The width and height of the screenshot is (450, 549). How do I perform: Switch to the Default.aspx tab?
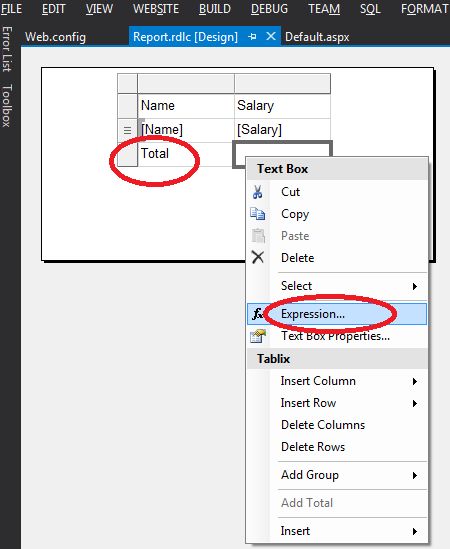[317, 37]
